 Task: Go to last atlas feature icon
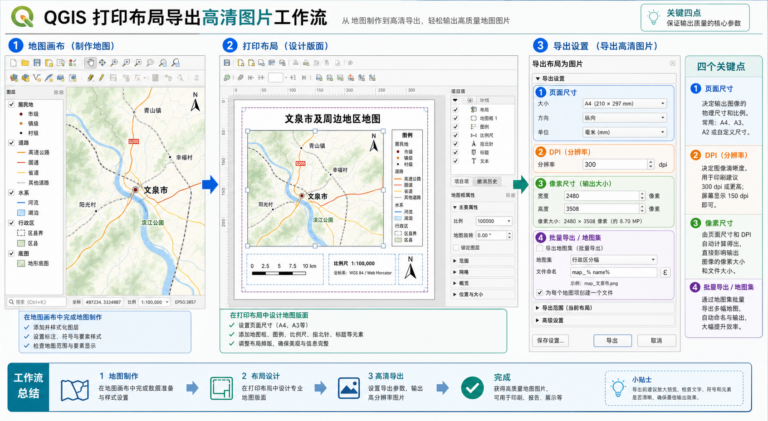[304, 77]
